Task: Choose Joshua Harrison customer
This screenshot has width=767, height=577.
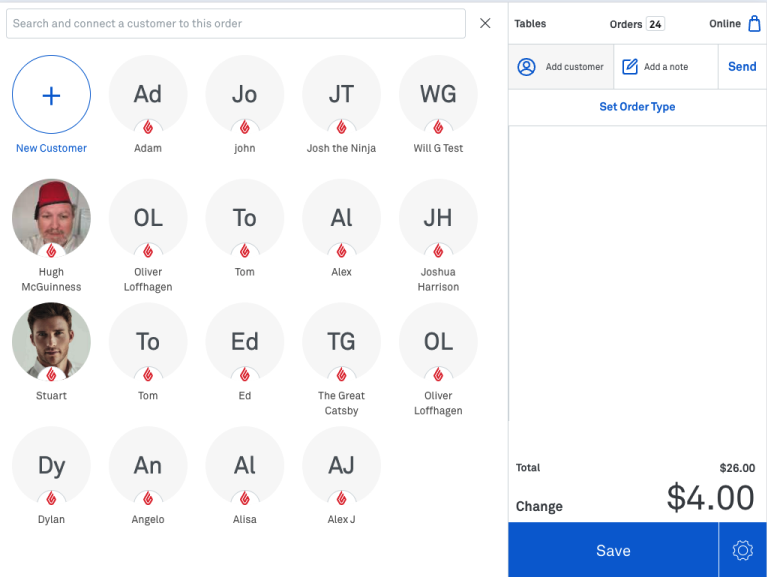Action: tap(438, 218)
